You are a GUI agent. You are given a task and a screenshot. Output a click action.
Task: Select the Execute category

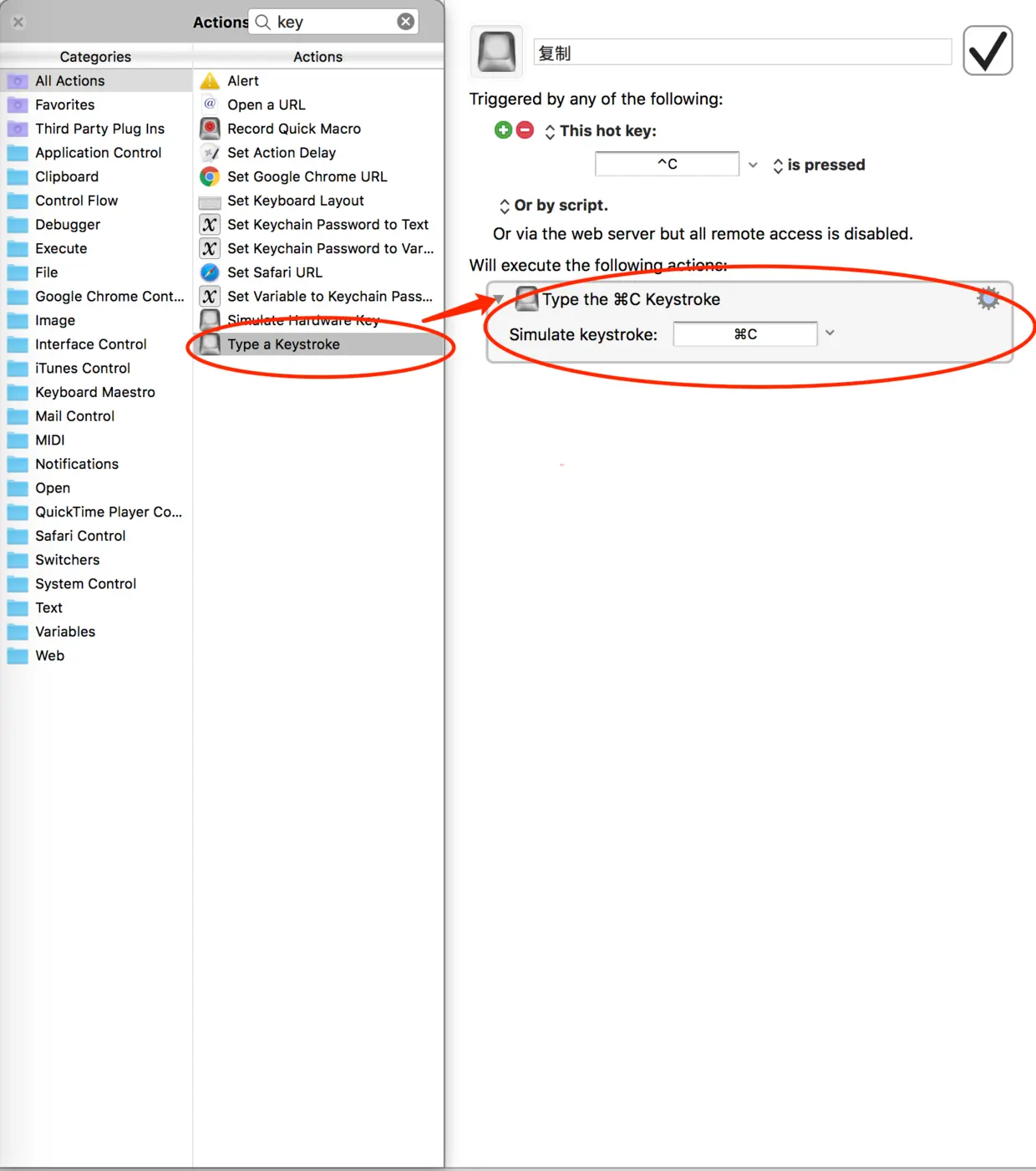tap(97, 248)
